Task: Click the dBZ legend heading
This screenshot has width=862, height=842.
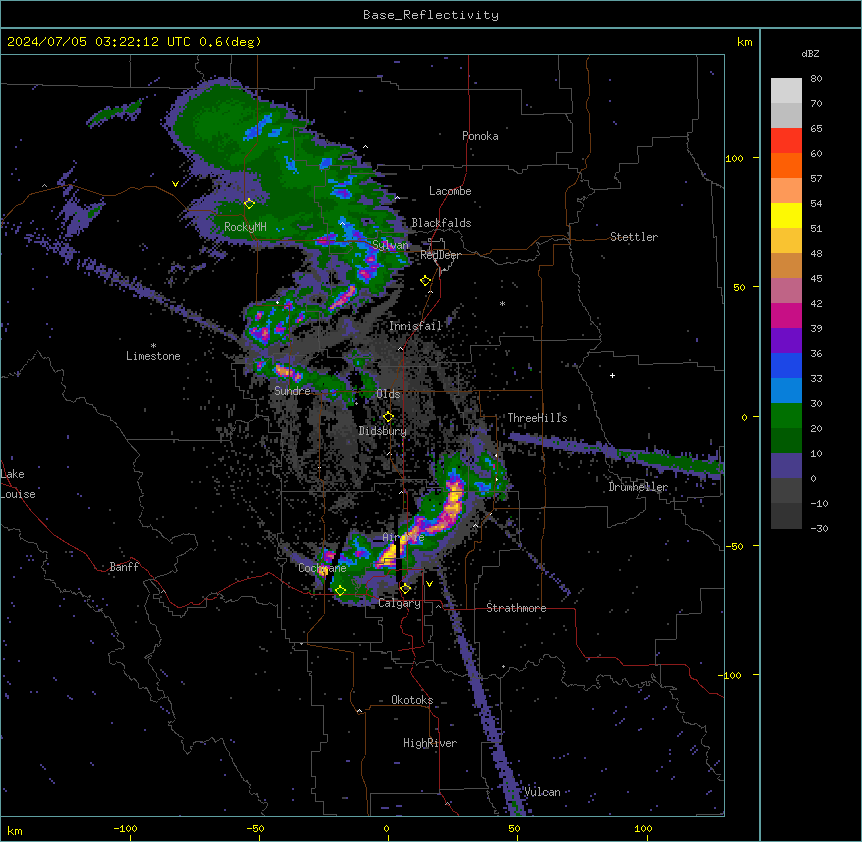Action: point(810,53)
